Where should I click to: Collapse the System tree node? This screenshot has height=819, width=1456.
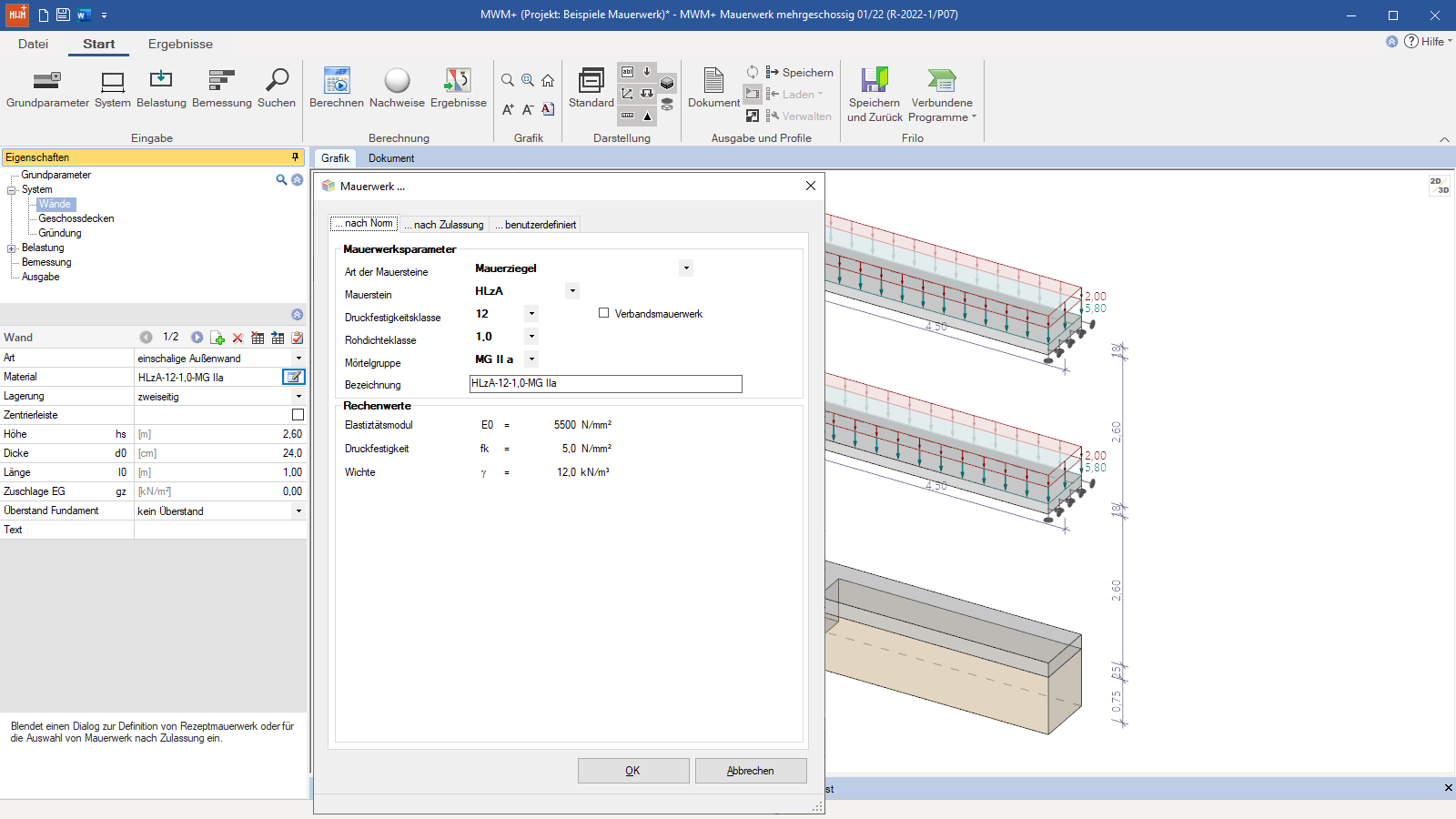12,190
